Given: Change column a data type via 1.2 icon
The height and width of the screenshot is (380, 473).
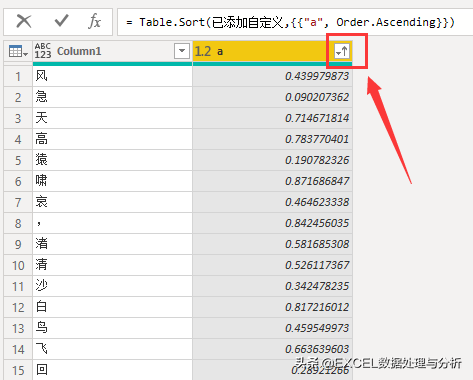Looking at the screenshot, I should point(203,51).
